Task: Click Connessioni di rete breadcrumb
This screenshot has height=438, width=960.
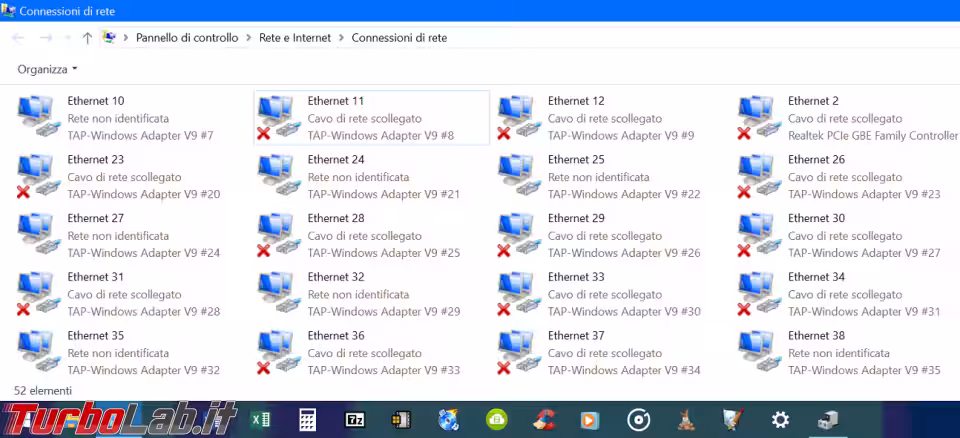Action: [x=399, y=38]
